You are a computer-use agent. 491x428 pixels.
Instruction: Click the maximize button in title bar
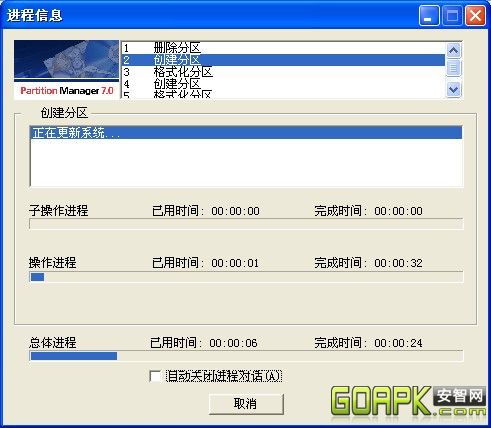tap(452, 16)
